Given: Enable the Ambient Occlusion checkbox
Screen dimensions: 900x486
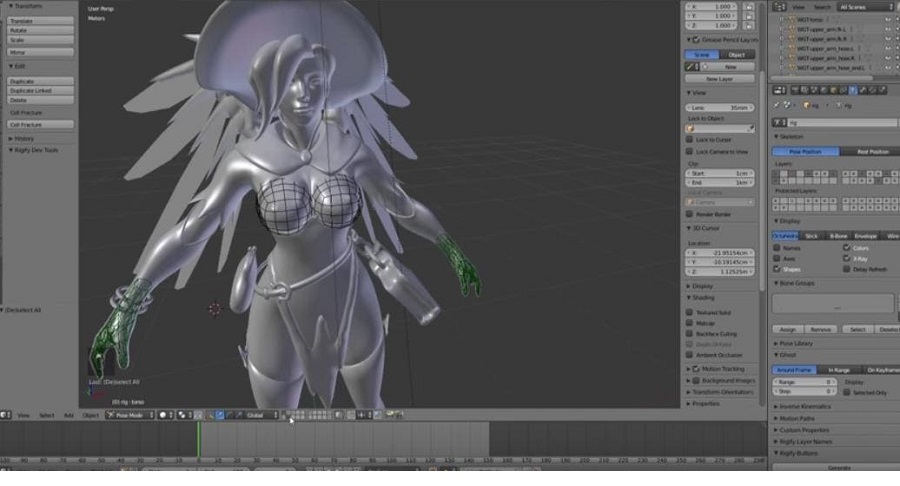Looking at the screenshot, I should [x=690, y=355].
